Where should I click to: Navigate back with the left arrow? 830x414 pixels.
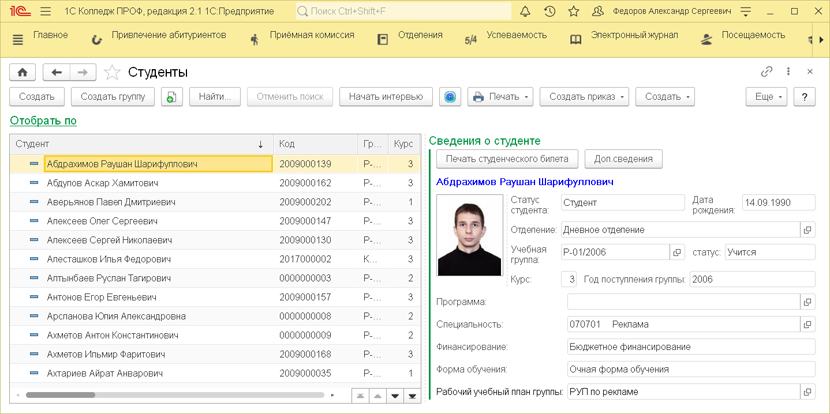(x=57, y=73)
